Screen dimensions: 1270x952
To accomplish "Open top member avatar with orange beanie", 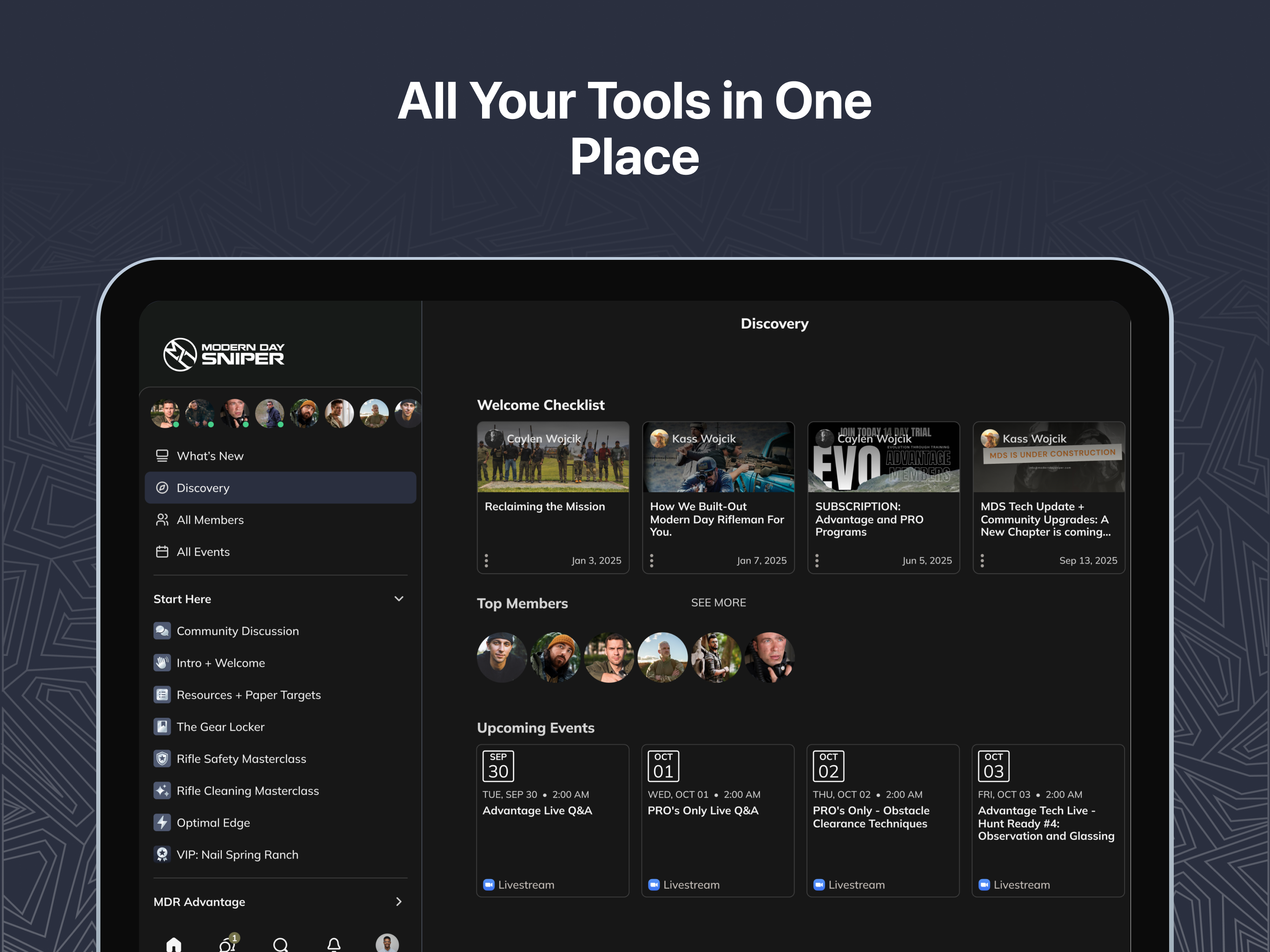I will coord(555,657).
